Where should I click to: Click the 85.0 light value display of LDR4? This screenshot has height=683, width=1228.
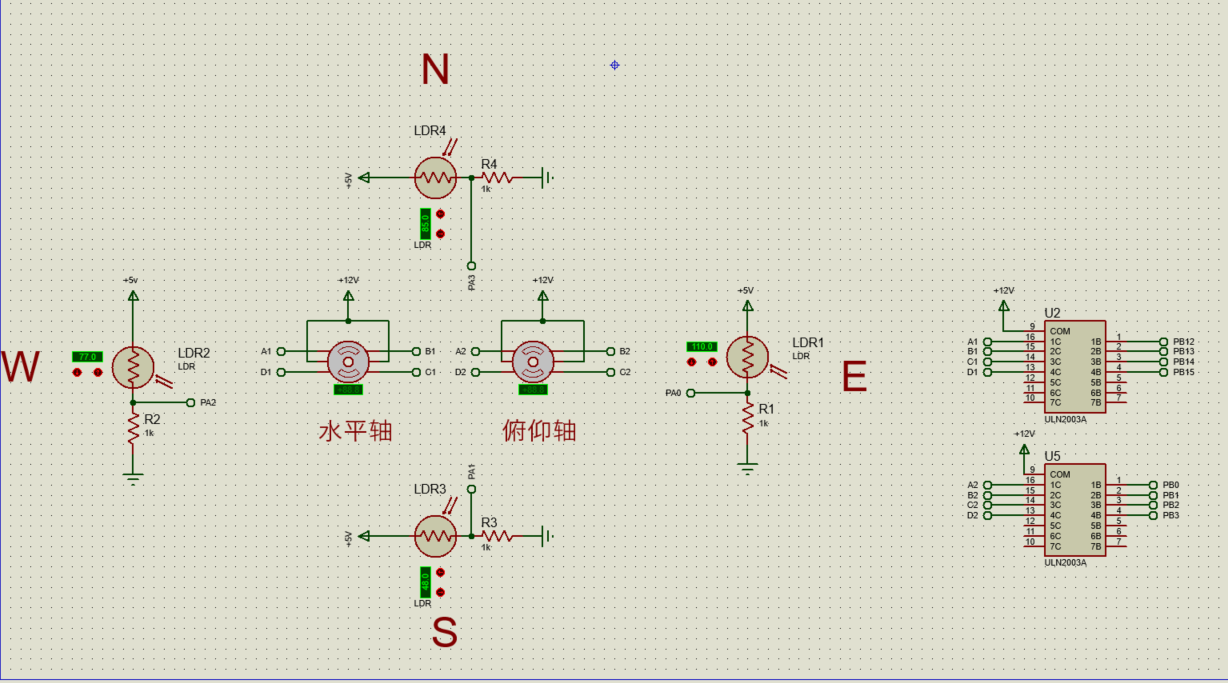pos(425,225)
